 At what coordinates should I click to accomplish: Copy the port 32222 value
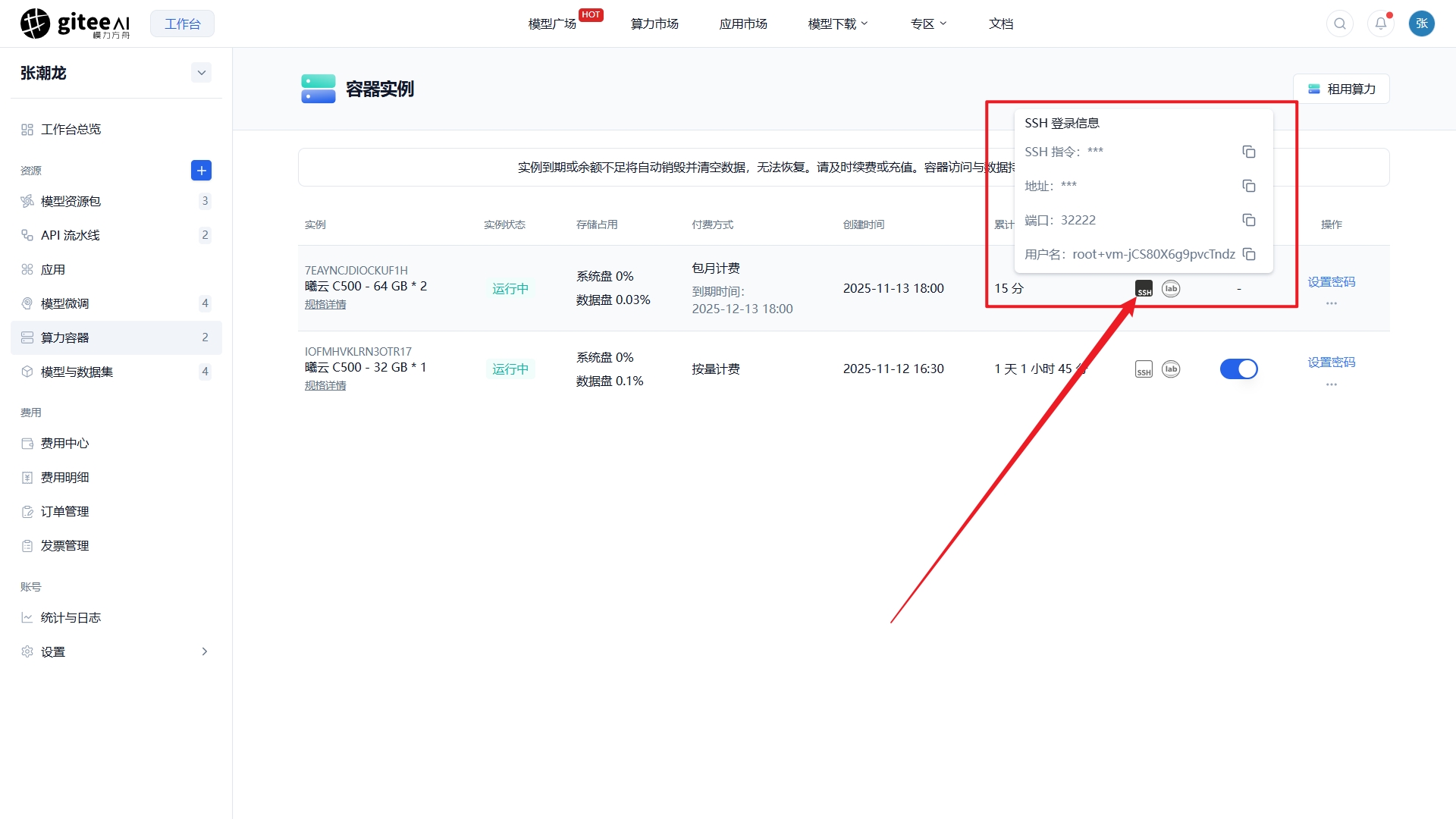click(1248, 220)
